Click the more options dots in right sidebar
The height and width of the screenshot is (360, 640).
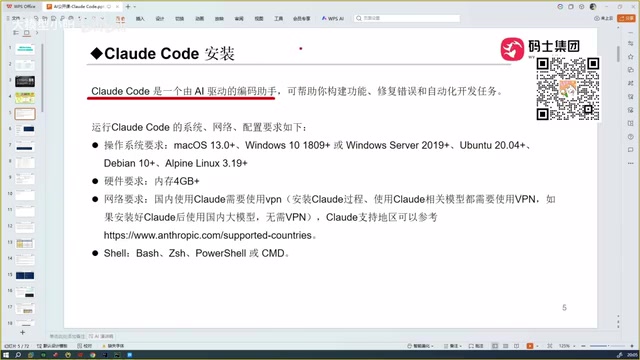631,163
